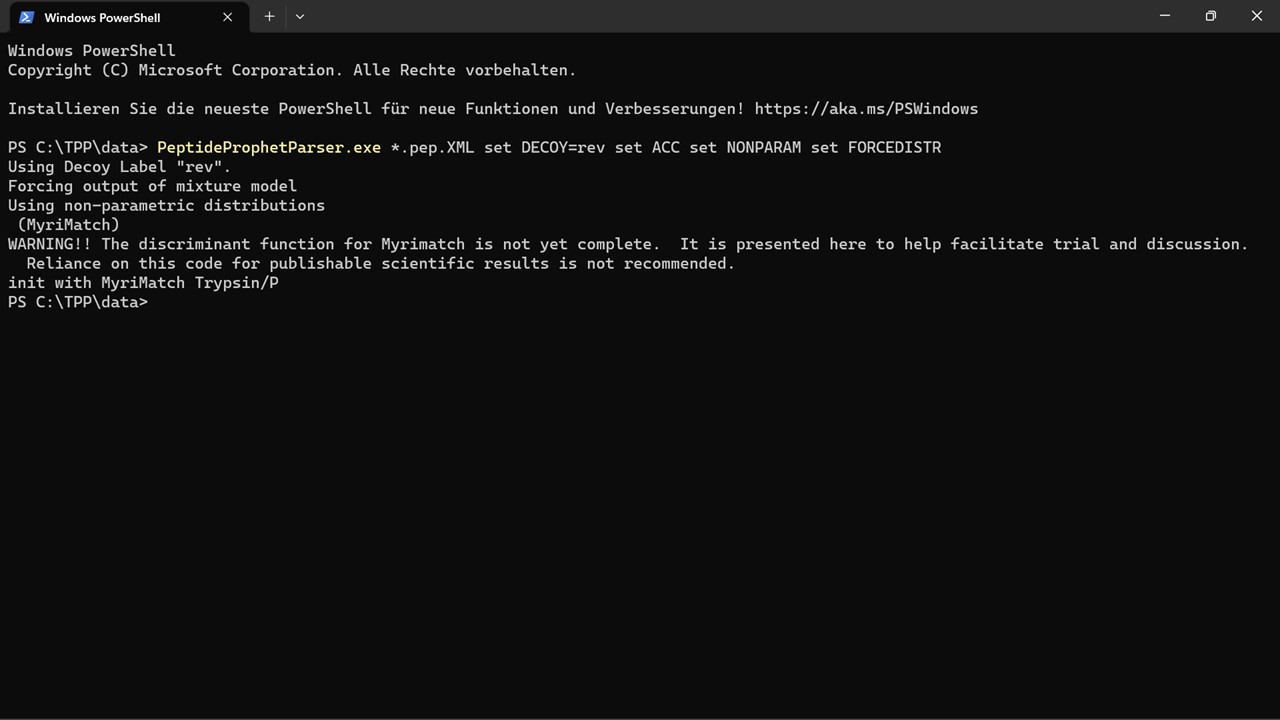Click "Using non-parametric distributions" text
The image size is (1280, 720).
[166, 206]
